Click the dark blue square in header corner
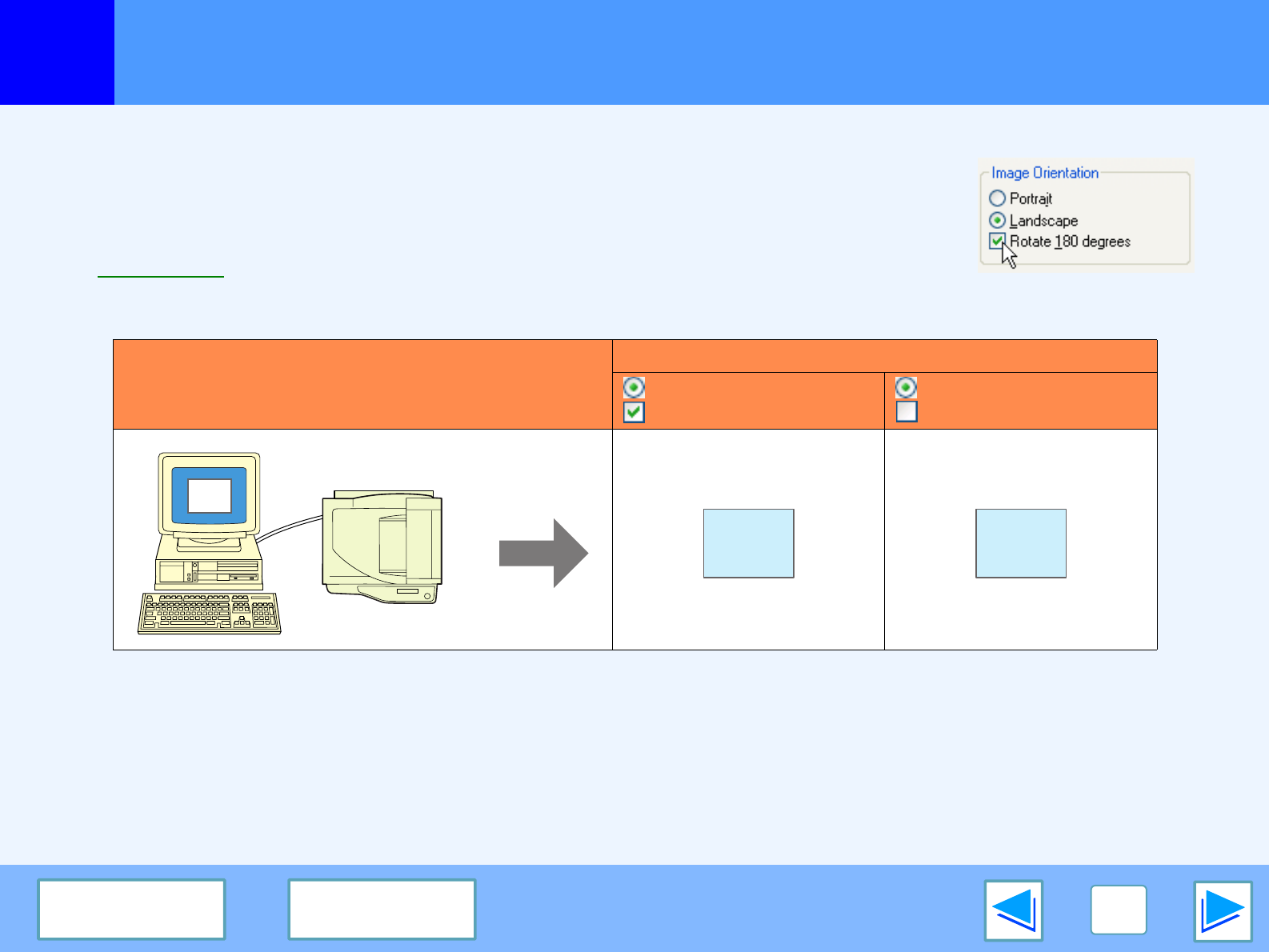This screenshot has width=1269, height=952. pos(57,52)
